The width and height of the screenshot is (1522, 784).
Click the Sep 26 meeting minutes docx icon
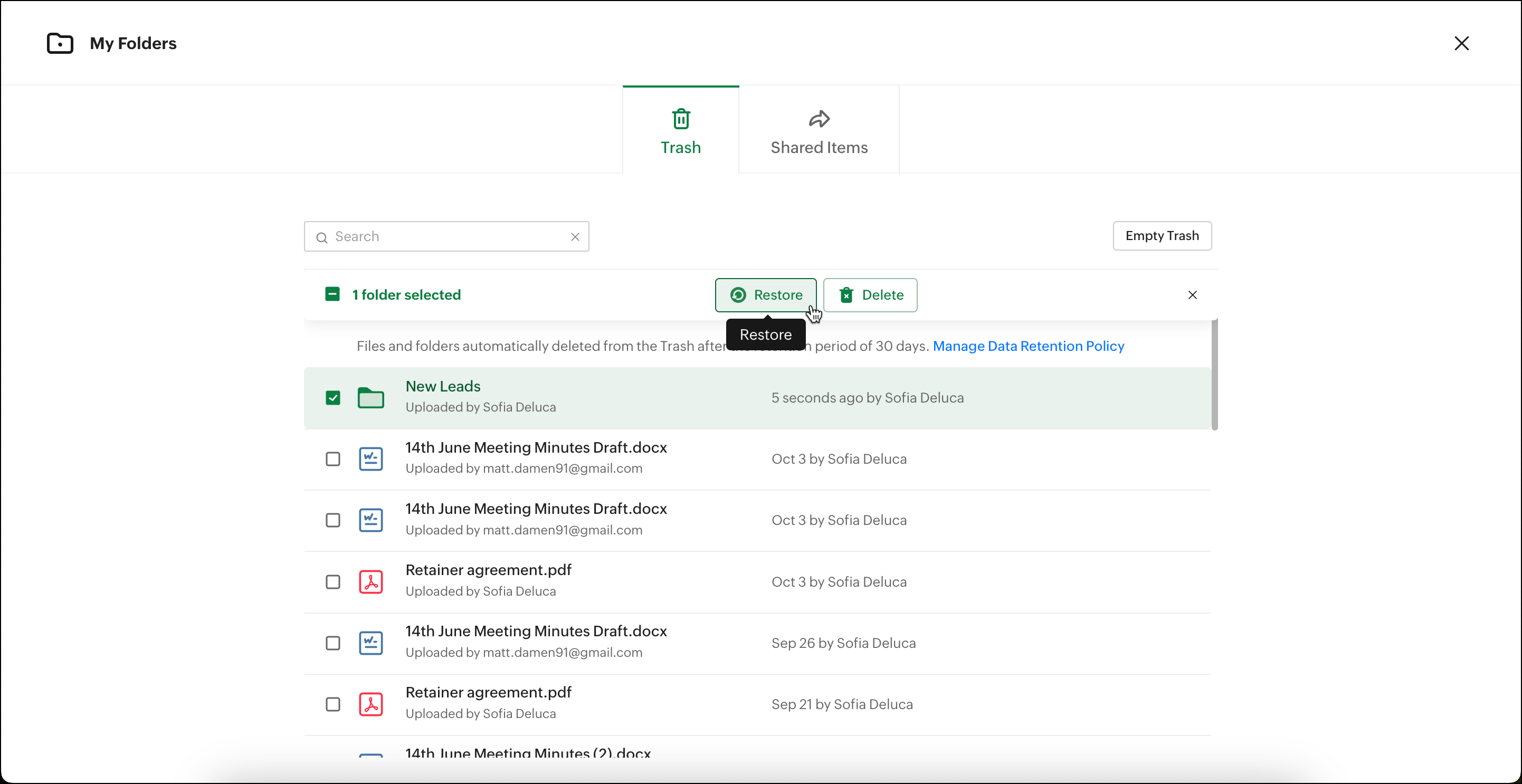pyautogui.click(x=370, y=643)
